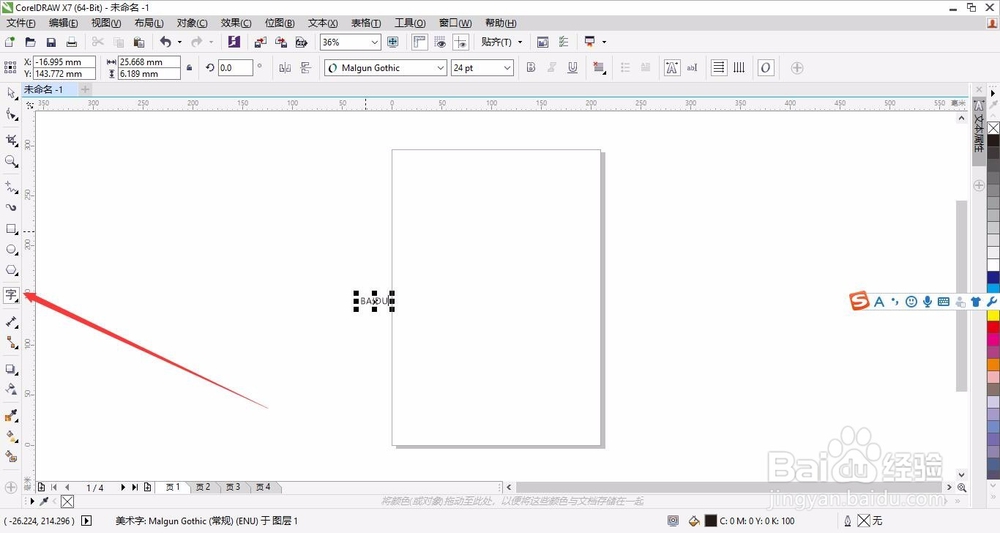Viewport: 1000px width, 533px height.
Task: Select the Pick tool
Action: pos(11,93)
